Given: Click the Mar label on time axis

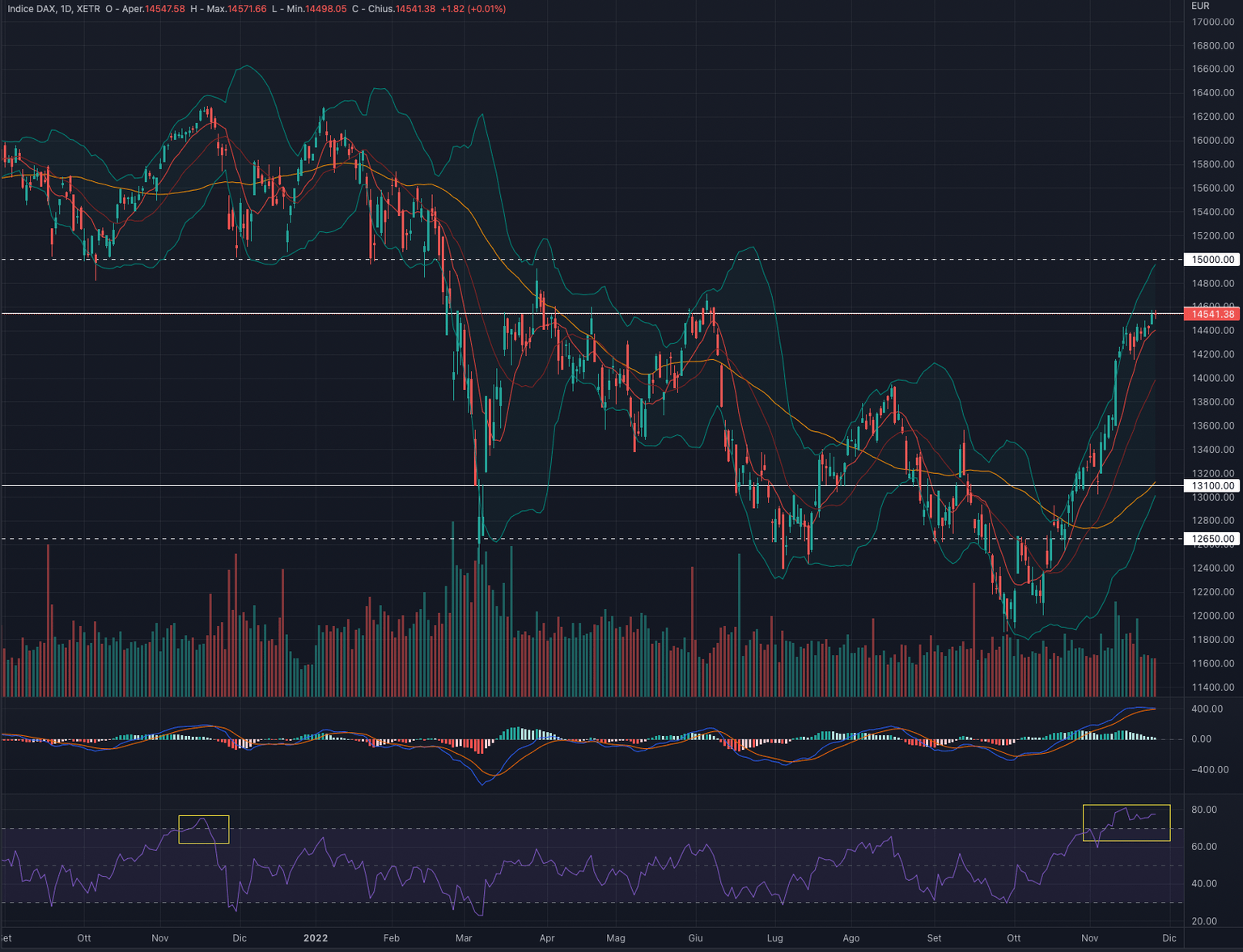Looking at the screenshot, I should [x=464, y=938].
